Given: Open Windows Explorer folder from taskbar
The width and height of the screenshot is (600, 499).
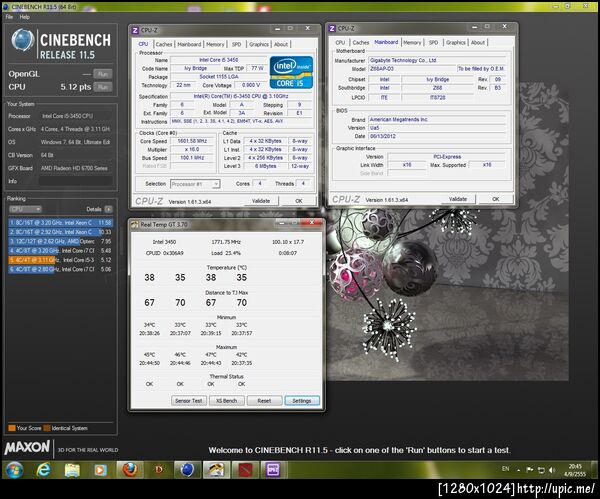Looking at the screenshot, I should pos(72,470).
